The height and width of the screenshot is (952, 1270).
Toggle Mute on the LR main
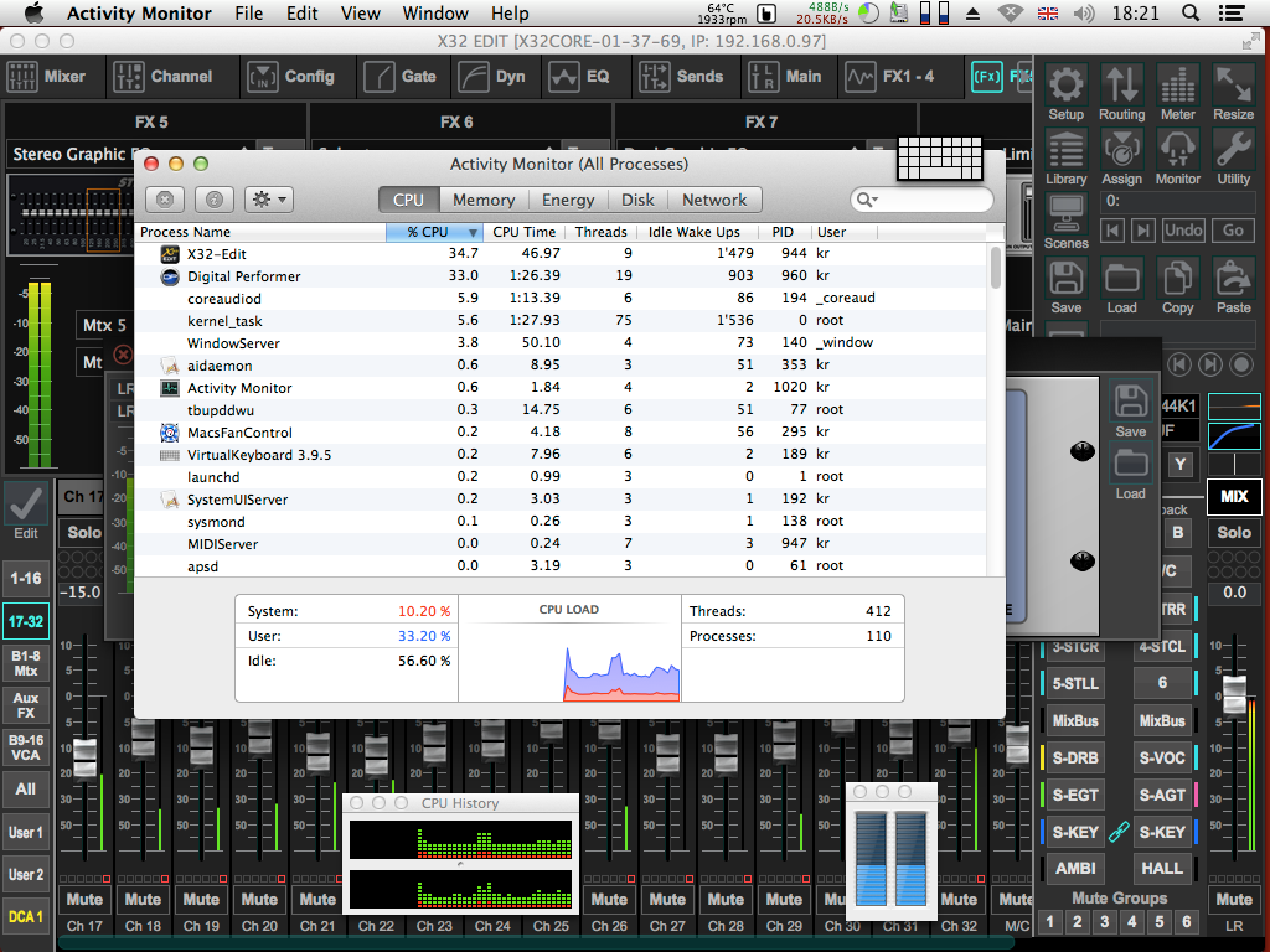click(x=1234, y=899)
